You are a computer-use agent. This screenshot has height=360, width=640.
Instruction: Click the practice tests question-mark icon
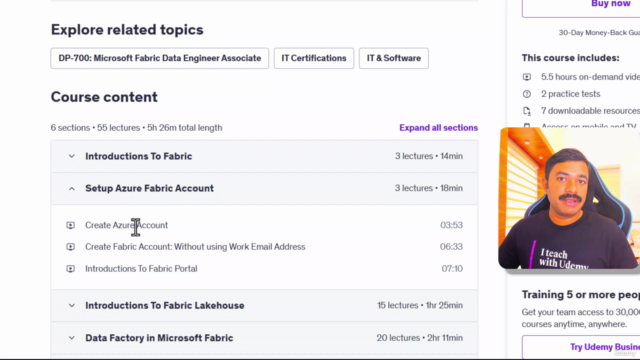coord(527,94)
